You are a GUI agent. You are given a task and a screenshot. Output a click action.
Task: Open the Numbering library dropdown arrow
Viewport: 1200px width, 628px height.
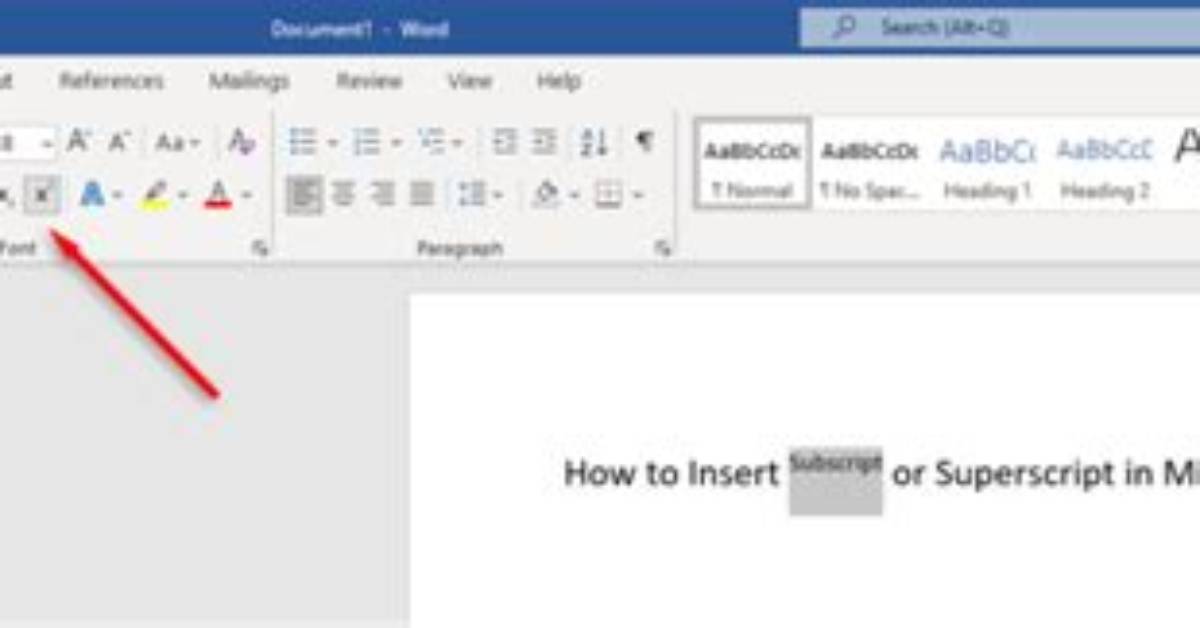click(x=396, y=144)
